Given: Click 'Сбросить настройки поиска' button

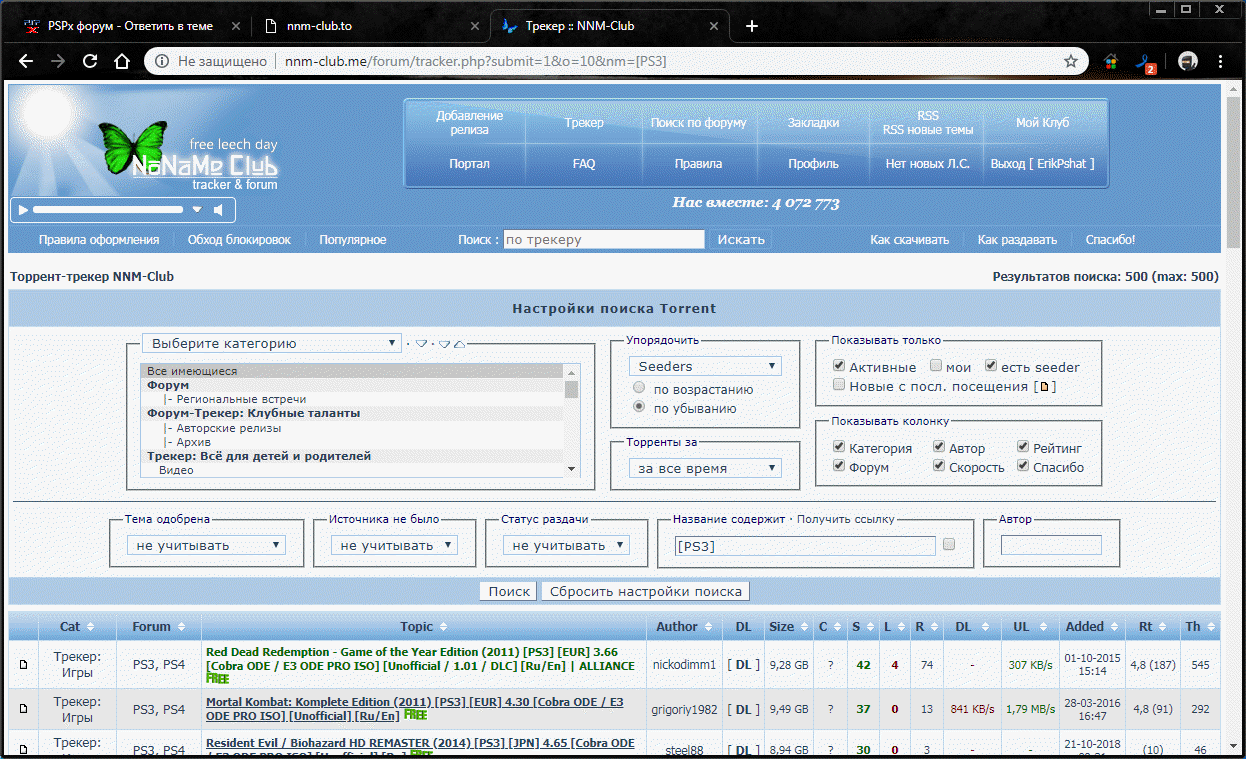Looking at the screenshot, I should 646,591.
